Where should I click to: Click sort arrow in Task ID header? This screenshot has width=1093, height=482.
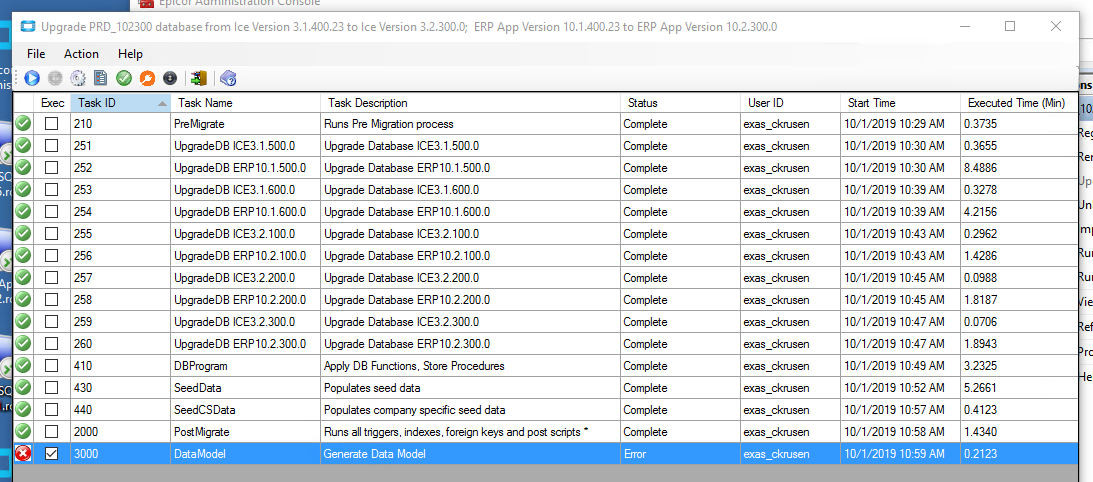click(x=162, y=103)
